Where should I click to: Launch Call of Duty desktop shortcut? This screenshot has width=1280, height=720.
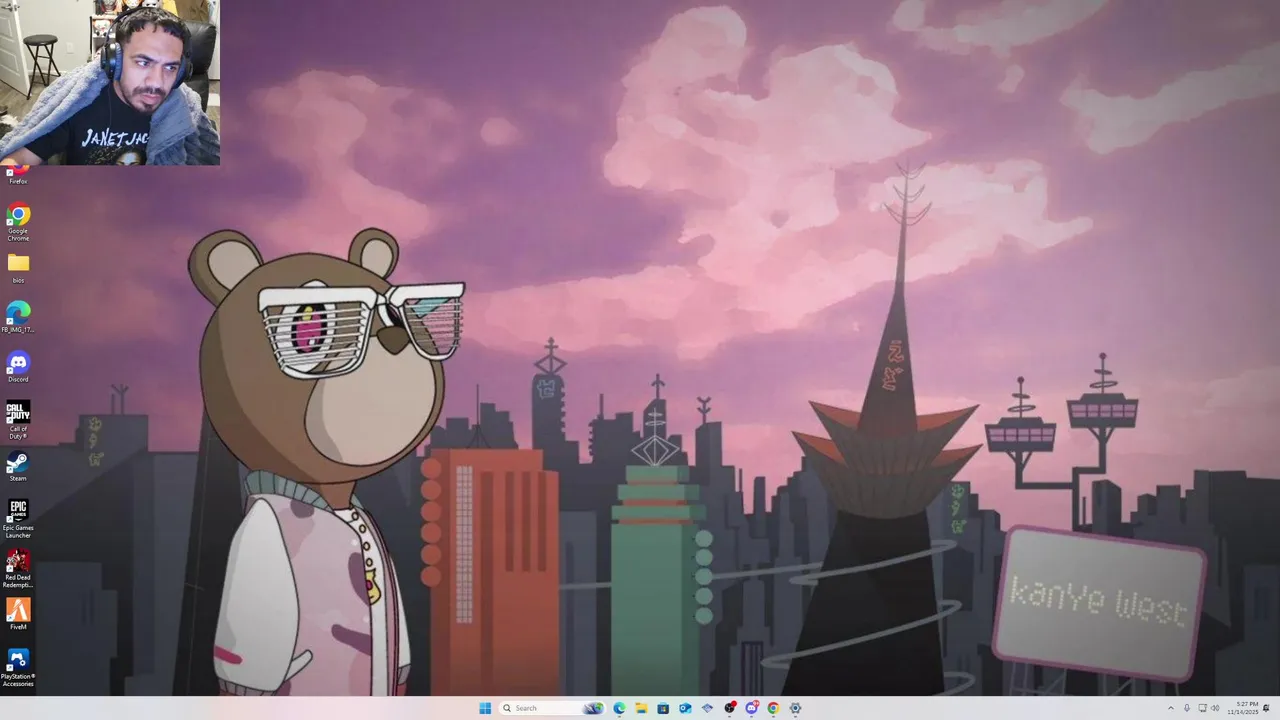coord(18,420)
